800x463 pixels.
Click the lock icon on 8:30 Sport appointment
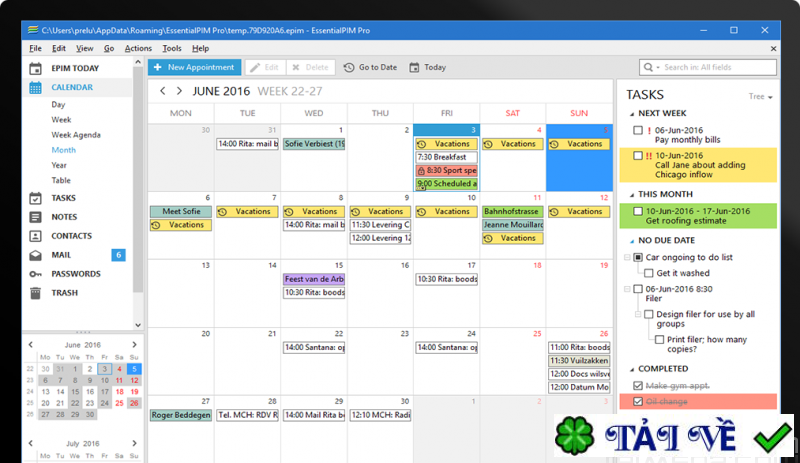click(x=421, y=170)
